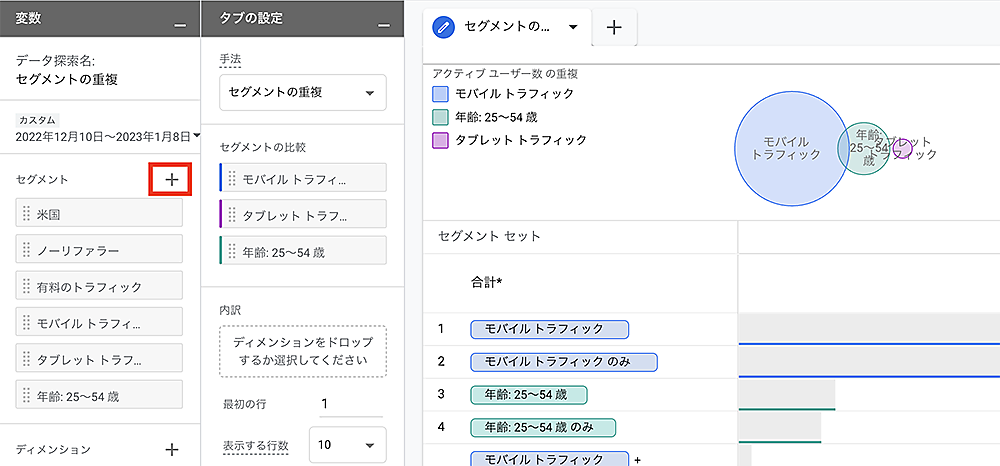Click the plus icon to add a segment
The width and height of the screenshot is (1000, 466).
(171, 180)
